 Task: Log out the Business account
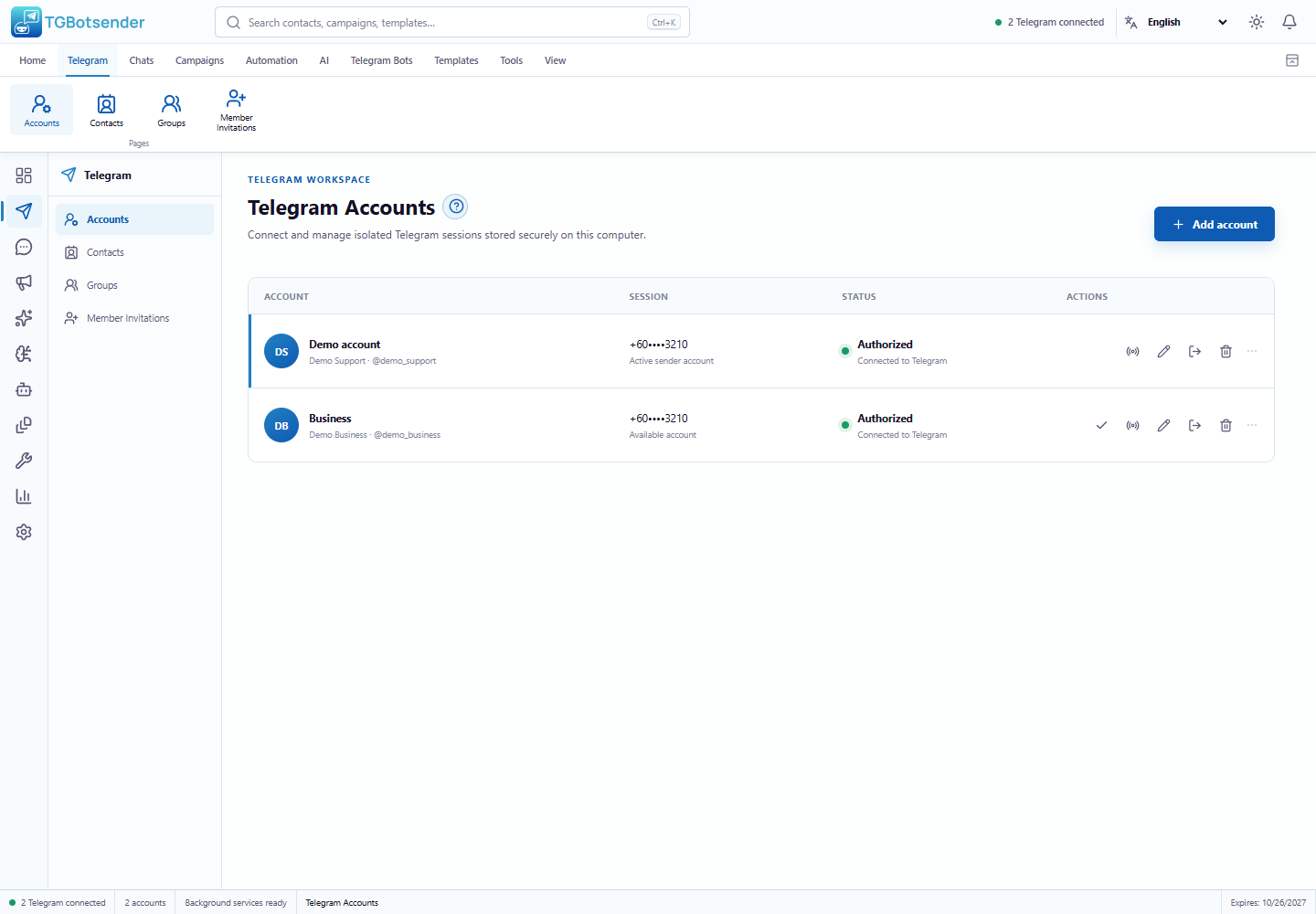tap(1194, 425)
